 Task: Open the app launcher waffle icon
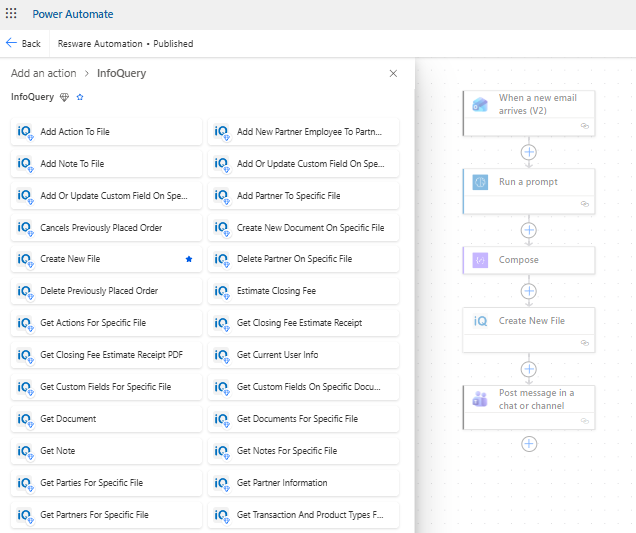click(11, 14)
